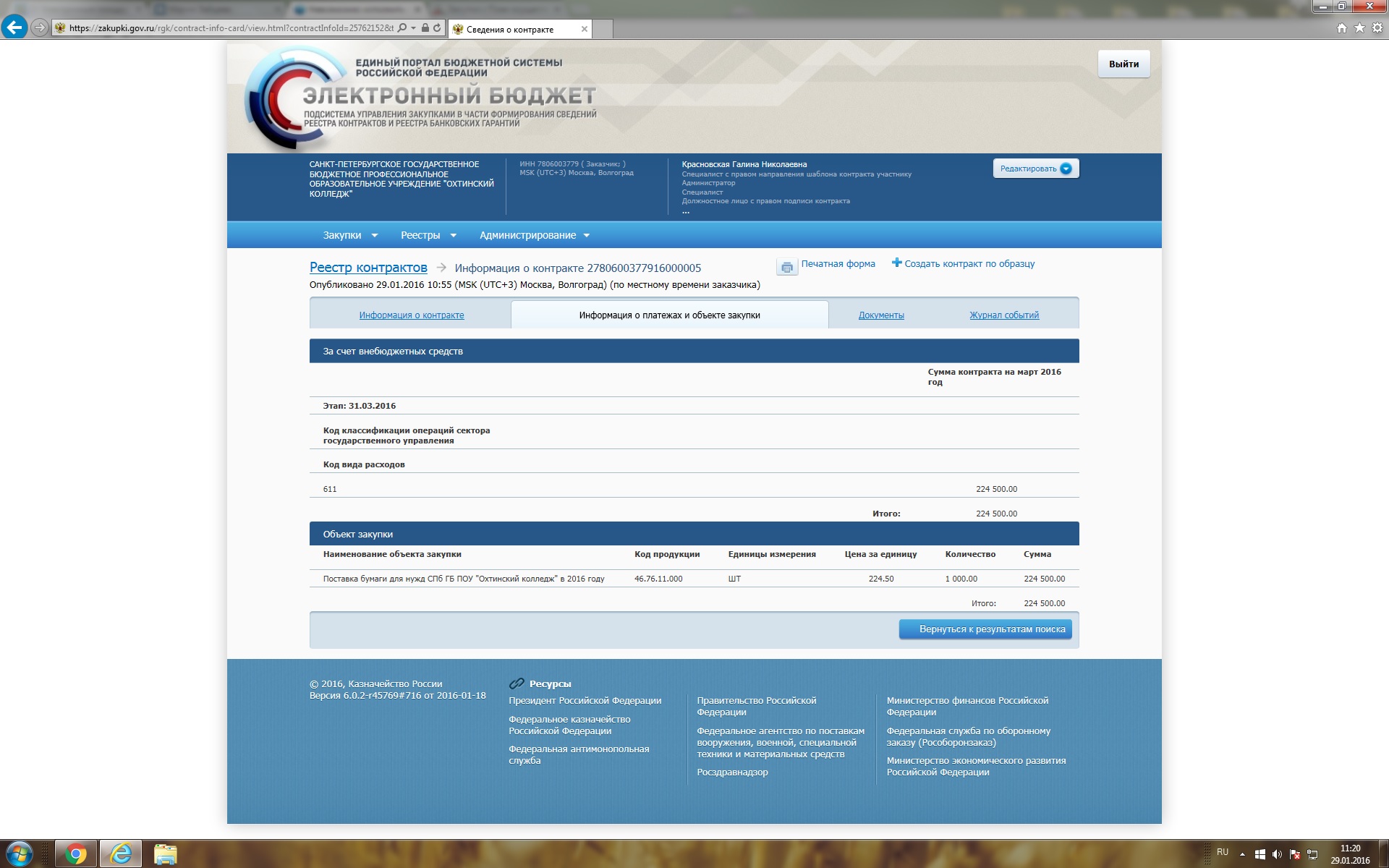Switch to the Информация о контракте tab
The height and width of the screenshot is (868, 1389).
coord(412,315)
